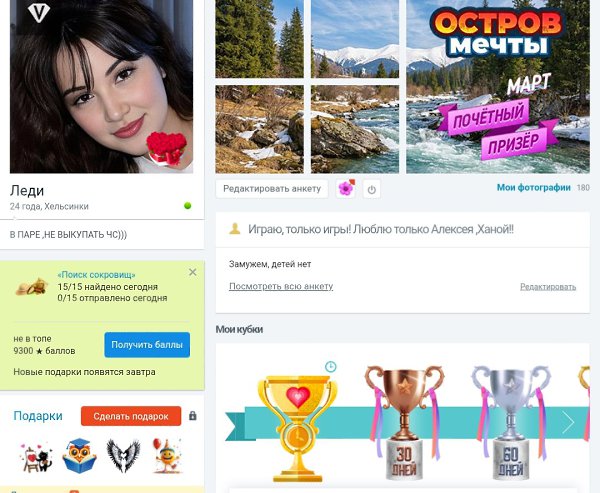Image resolution: width=600 pixels, height=493 pixels.
Task: Show next trophies with right arrow
Action: click(x=568, y=422)
